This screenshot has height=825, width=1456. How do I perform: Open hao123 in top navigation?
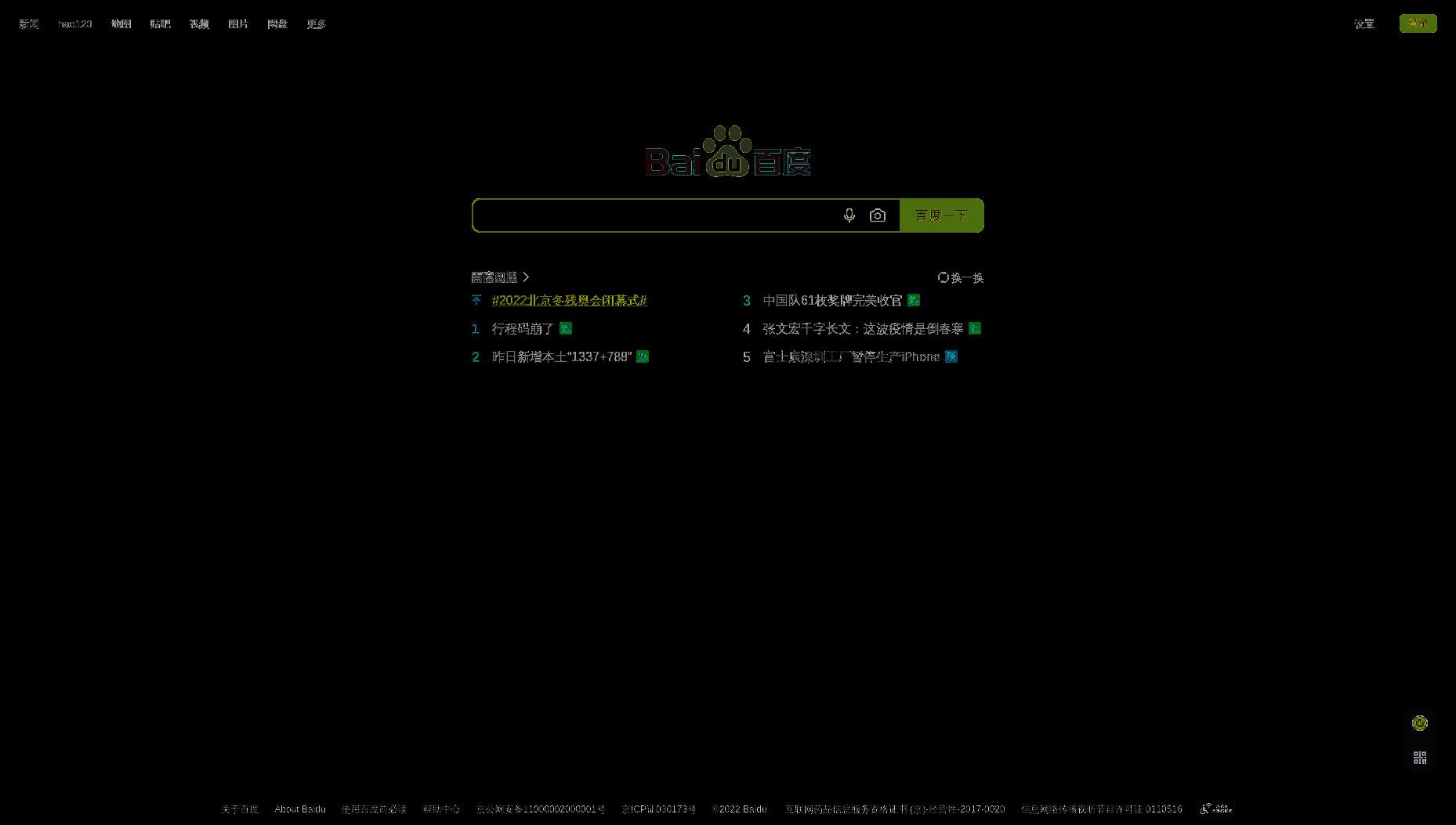[75, 24]
